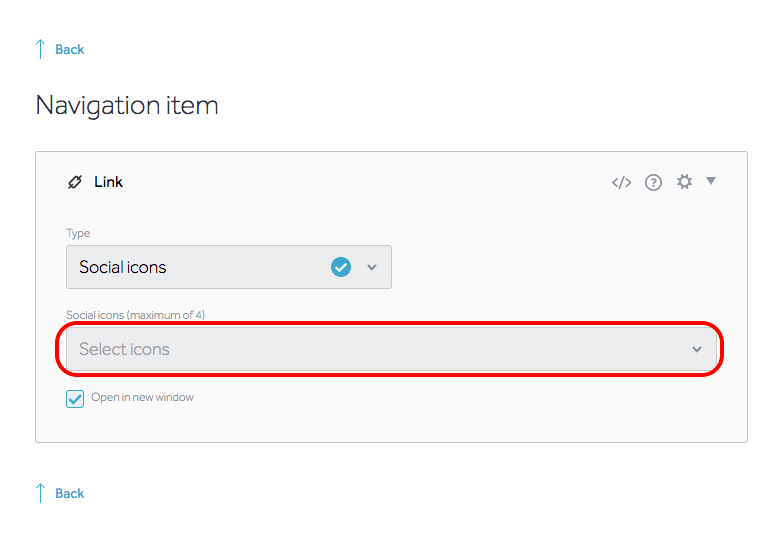The width and height of the screenshot is (783, 535).
Task: Click the bottom Back arrow icon
Action: coord(40,493)
